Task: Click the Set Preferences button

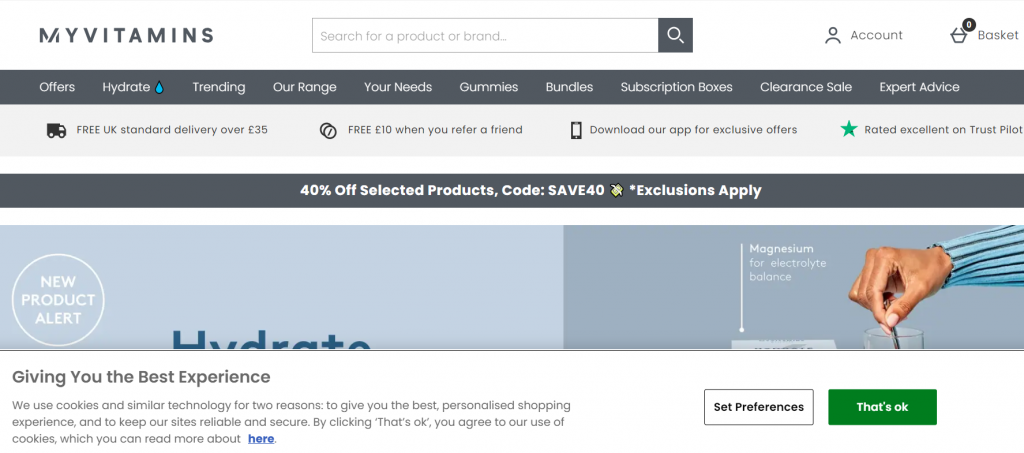Action: tap(759, 407)
